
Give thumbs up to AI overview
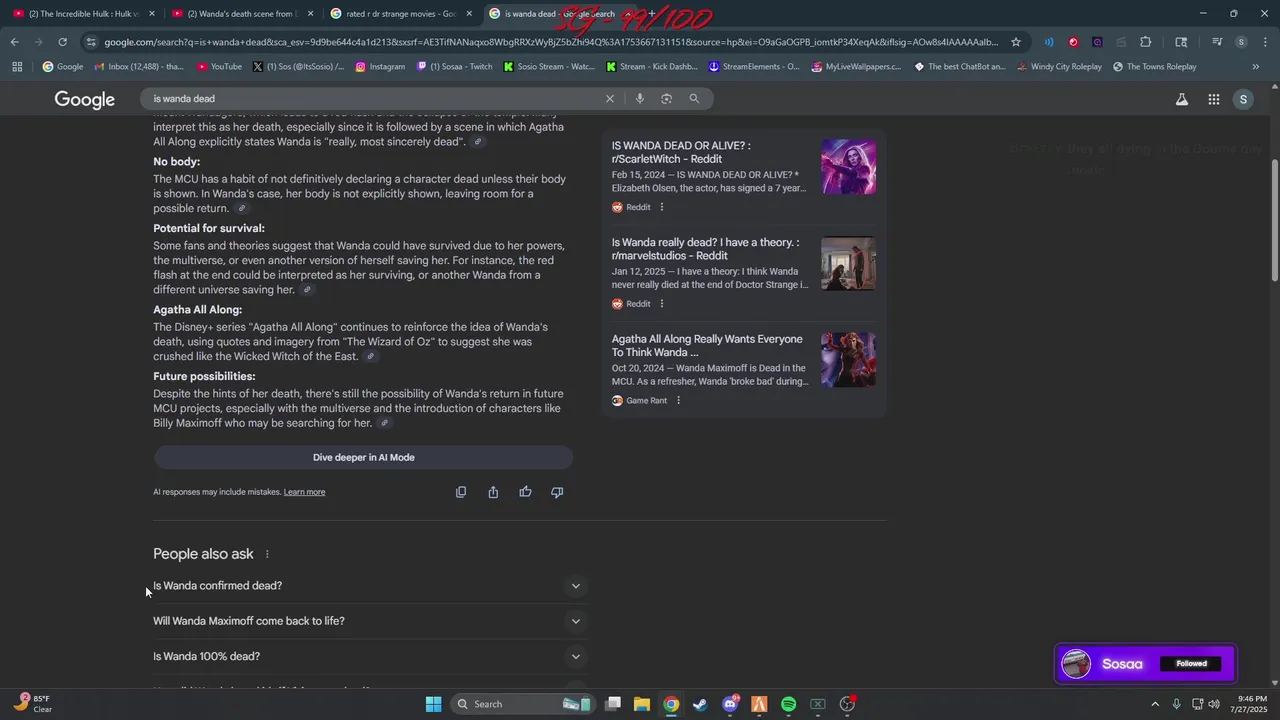point(525,492)
